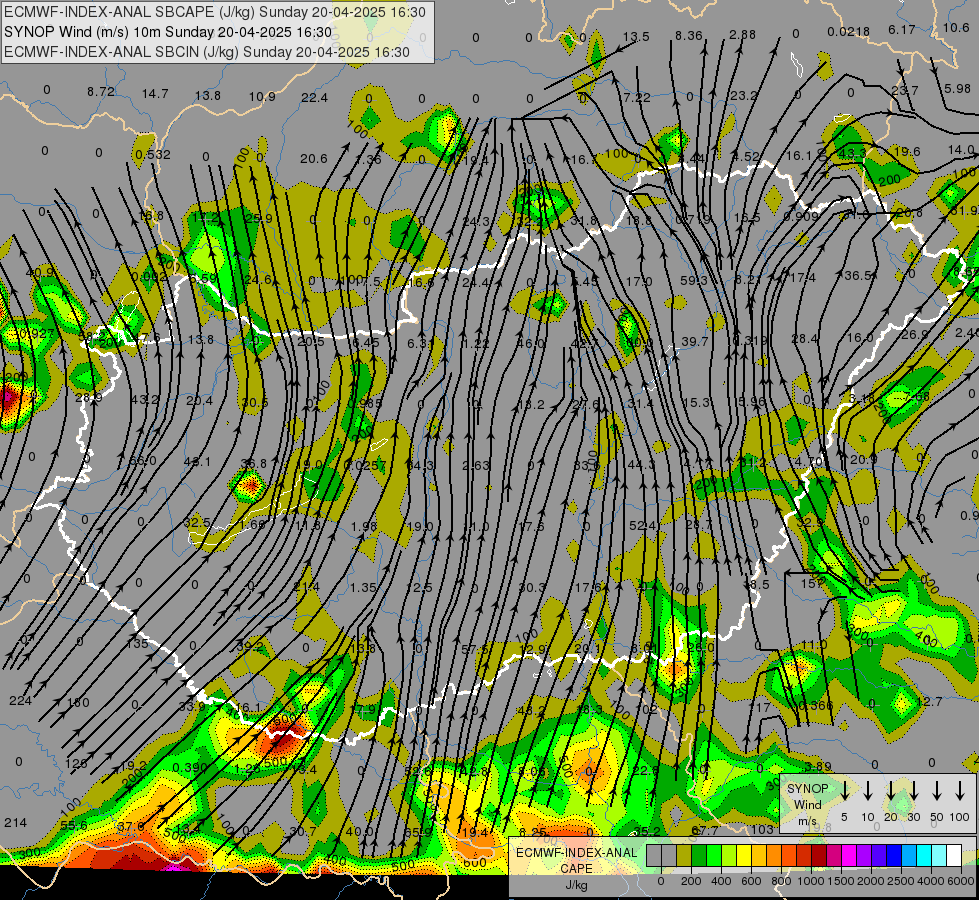Select the dark green CAPE legend swatch
Image resolution: width=979 pixels, height=900 pixels.
(x=699, y=856)
